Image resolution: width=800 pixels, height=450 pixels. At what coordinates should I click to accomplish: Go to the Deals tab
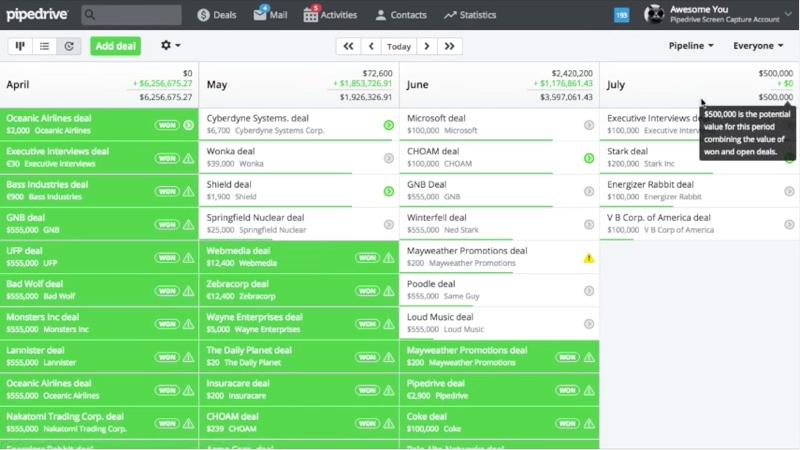coord(217,15)
